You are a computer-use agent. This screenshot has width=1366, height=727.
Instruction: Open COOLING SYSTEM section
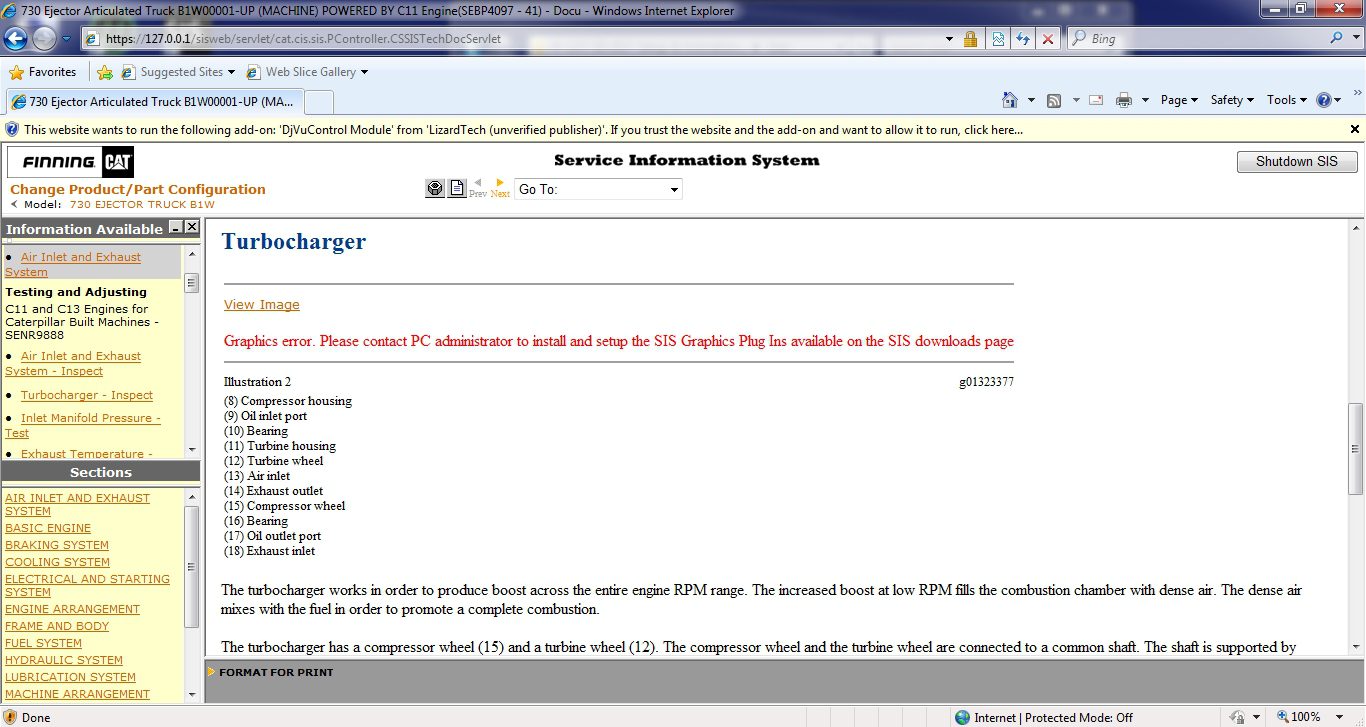(x=58, y=562)
